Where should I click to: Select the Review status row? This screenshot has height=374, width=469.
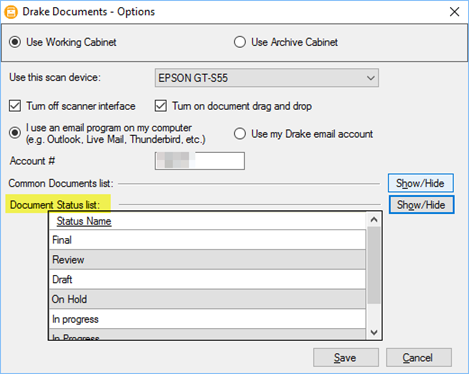tap(207, 260)
